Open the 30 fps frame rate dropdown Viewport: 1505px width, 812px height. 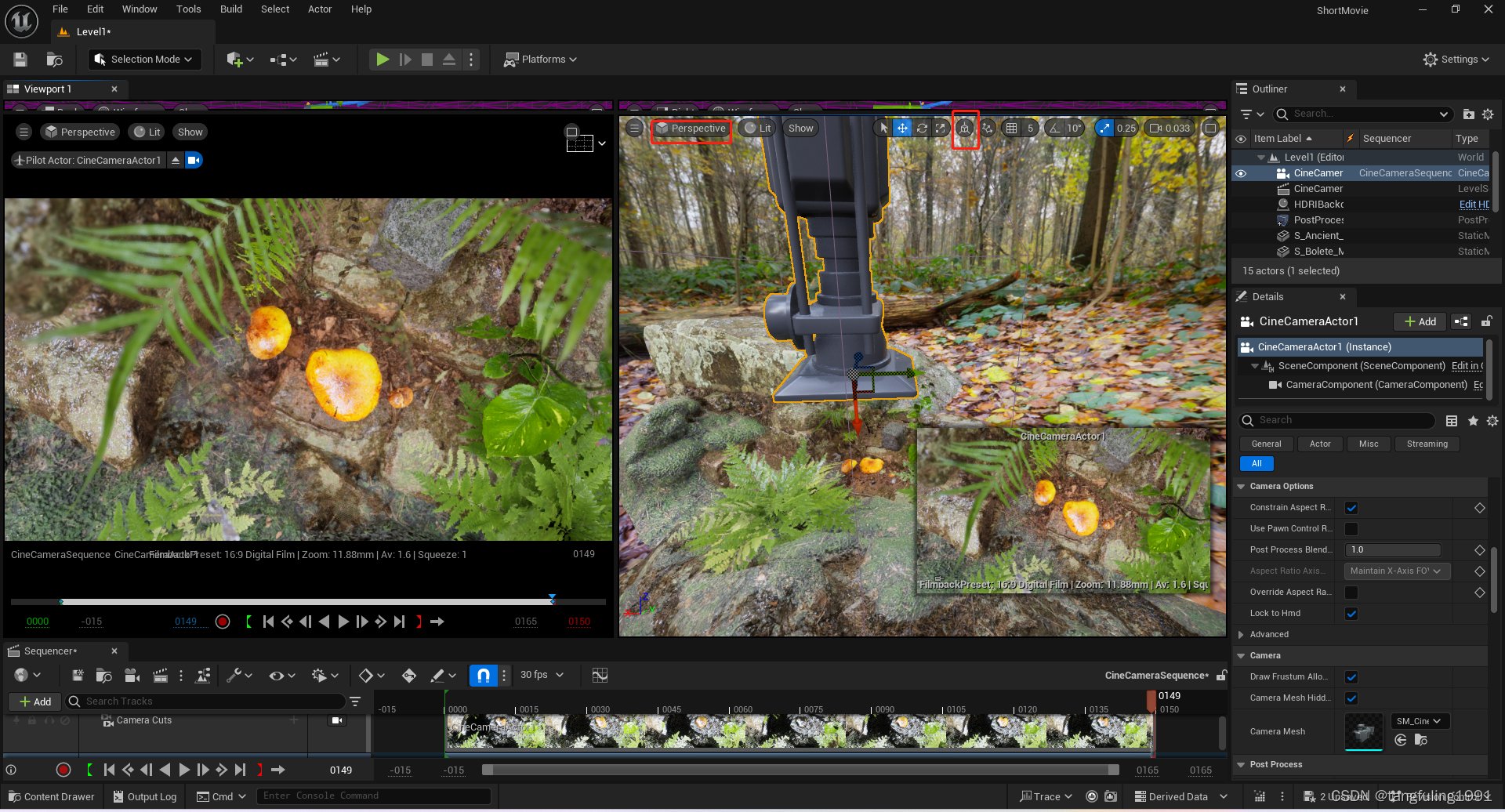click(x=542, y=675)
